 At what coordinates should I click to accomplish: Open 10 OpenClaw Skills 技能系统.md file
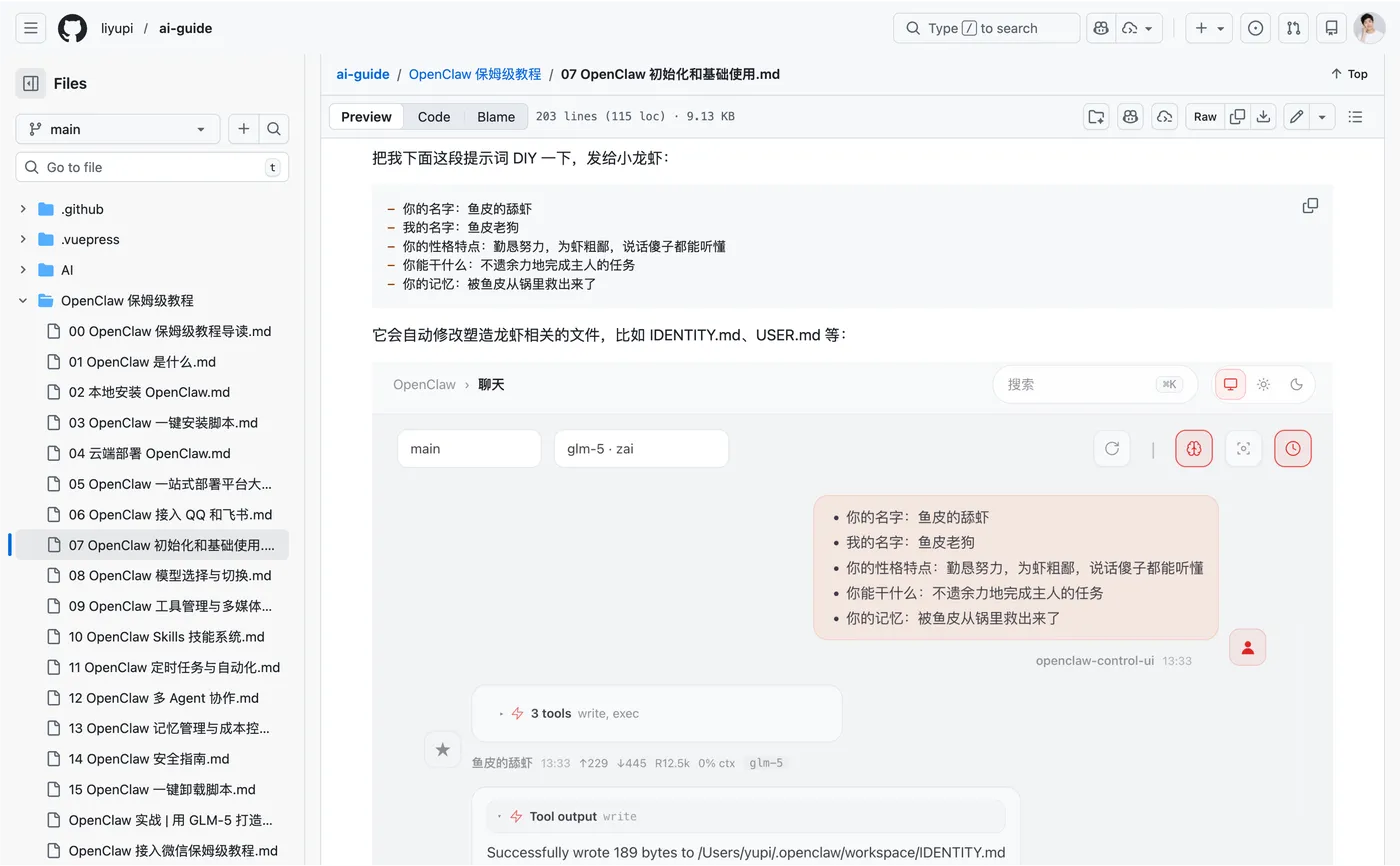[168, 636]
